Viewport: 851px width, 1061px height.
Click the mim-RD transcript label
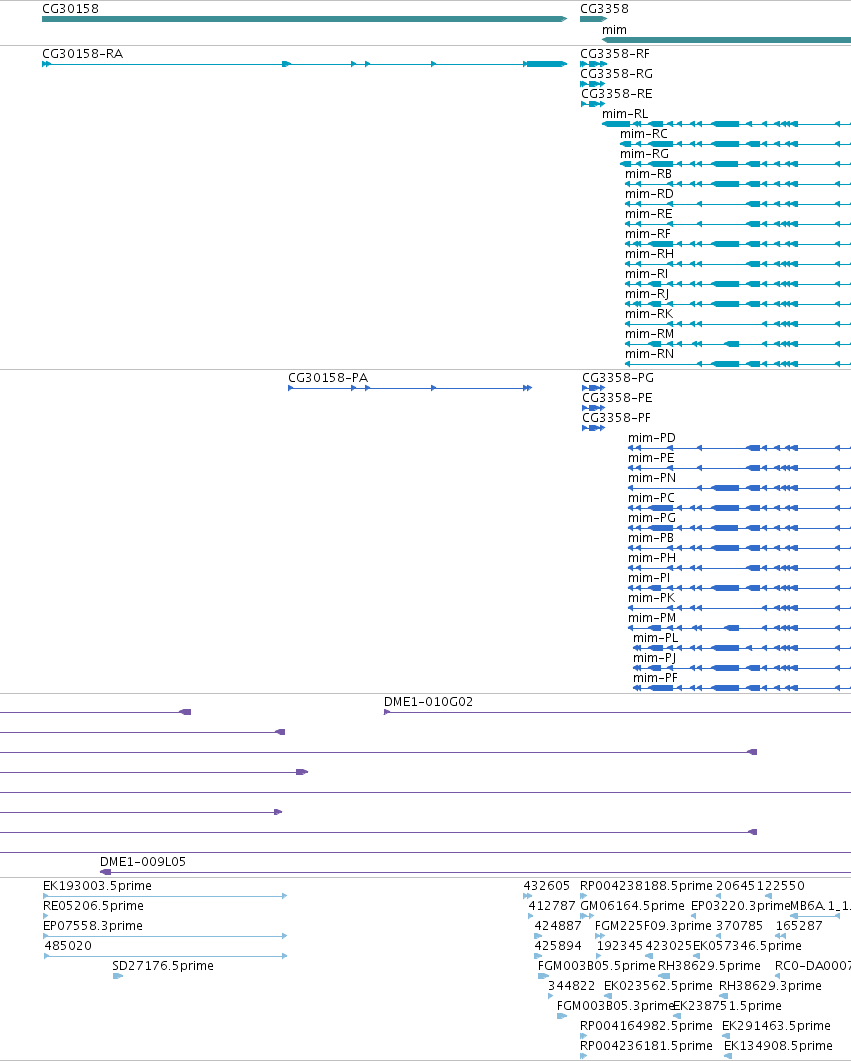tap(649, 194)
